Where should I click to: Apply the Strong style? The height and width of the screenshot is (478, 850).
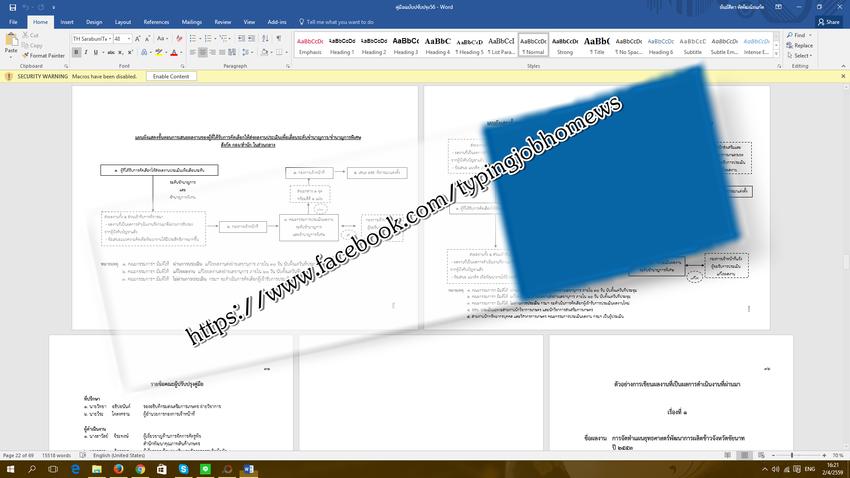pos(565,46)
